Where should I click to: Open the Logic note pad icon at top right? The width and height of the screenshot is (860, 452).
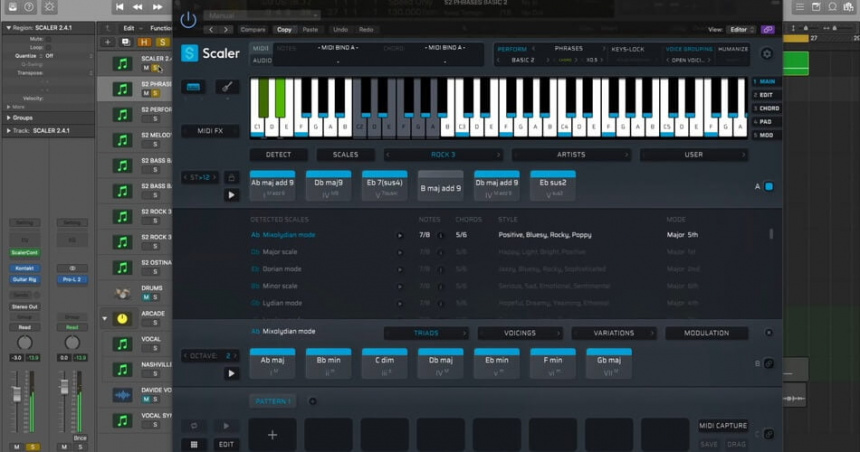click(x=816, y=7)
